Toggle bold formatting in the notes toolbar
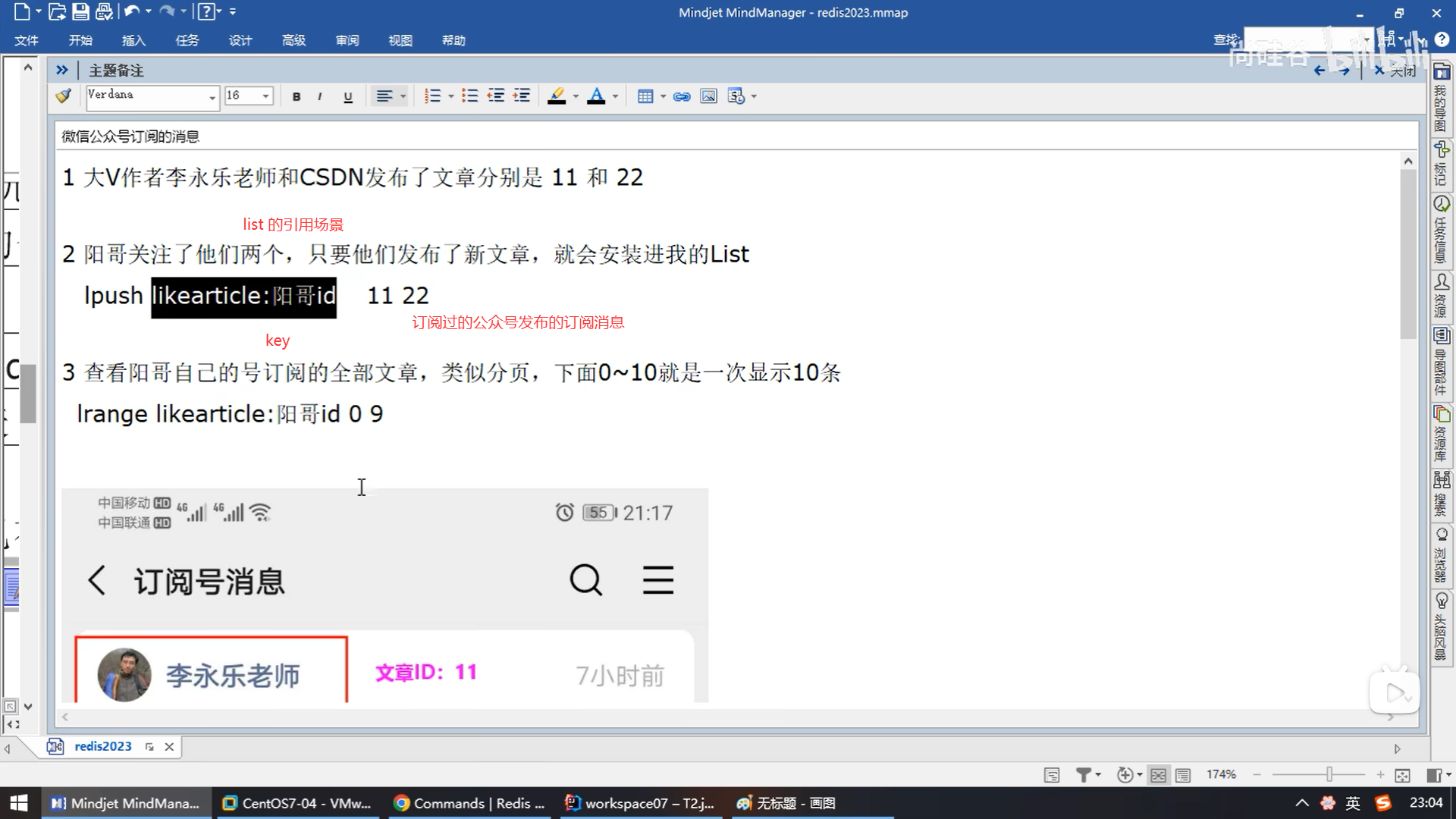 [x=296, y=96]
